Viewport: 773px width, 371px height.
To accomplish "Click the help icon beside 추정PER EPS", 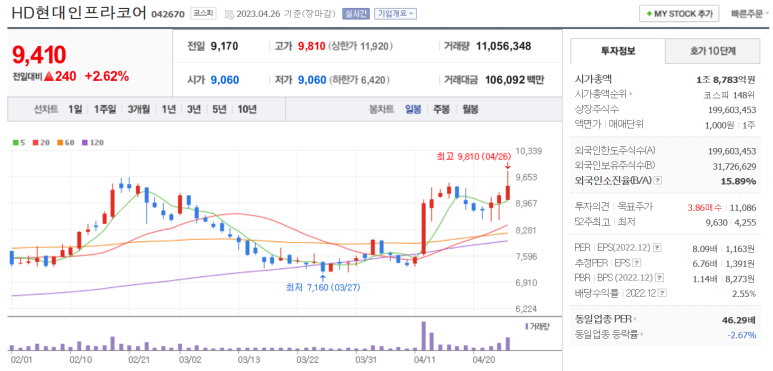I will click(x=637, y=263).
